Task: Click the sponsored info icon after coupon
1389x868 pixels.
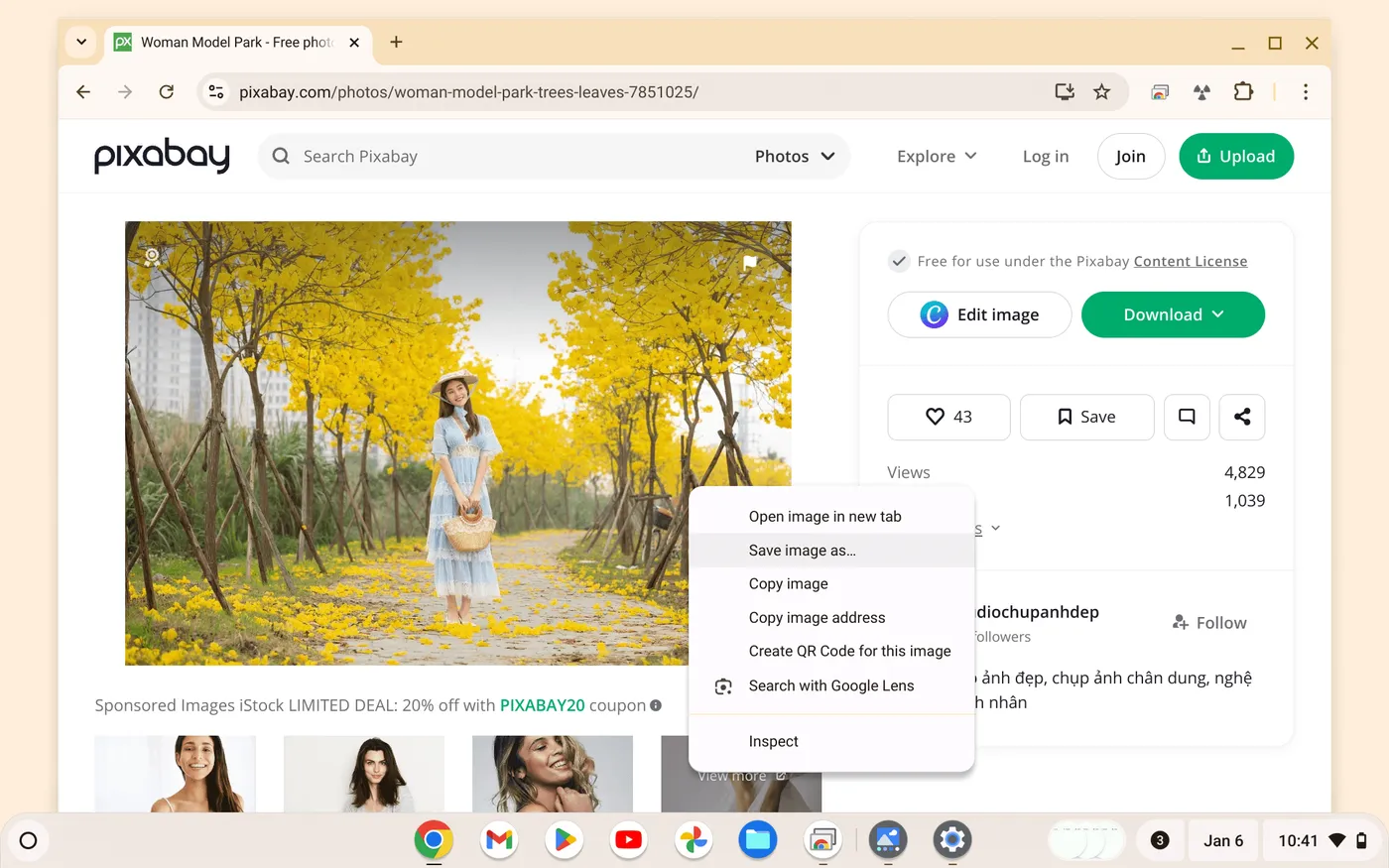Action: 656,706
